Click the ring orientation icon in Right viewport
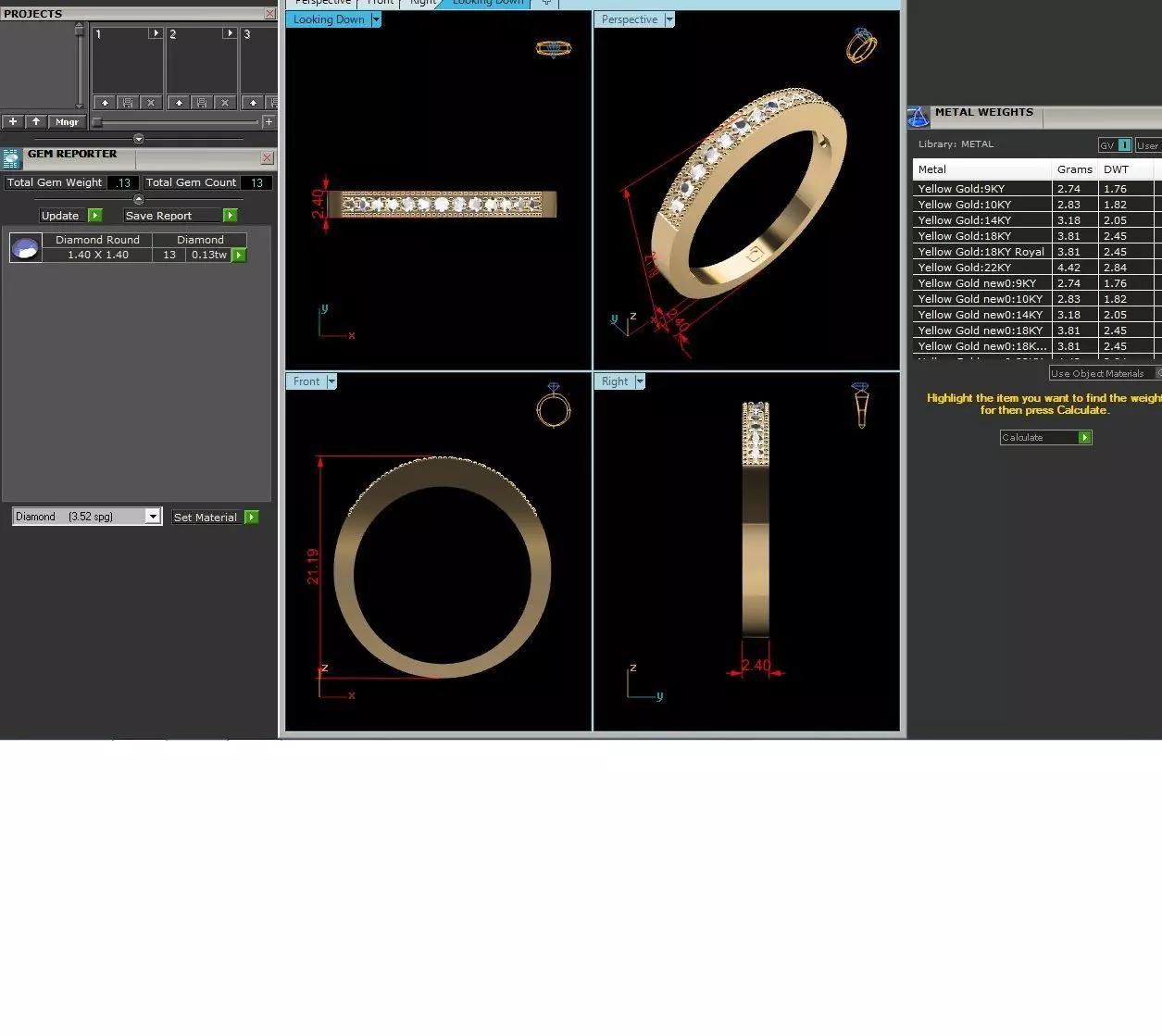This screenshot has width=1162, height=1036. point(861,405)
